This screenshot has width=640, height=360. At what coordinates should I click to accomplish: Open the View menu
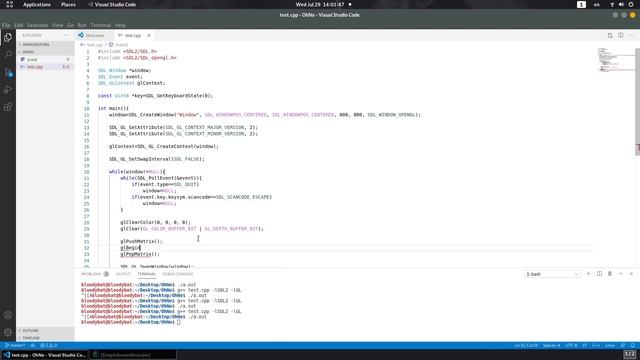coord(58,25)
